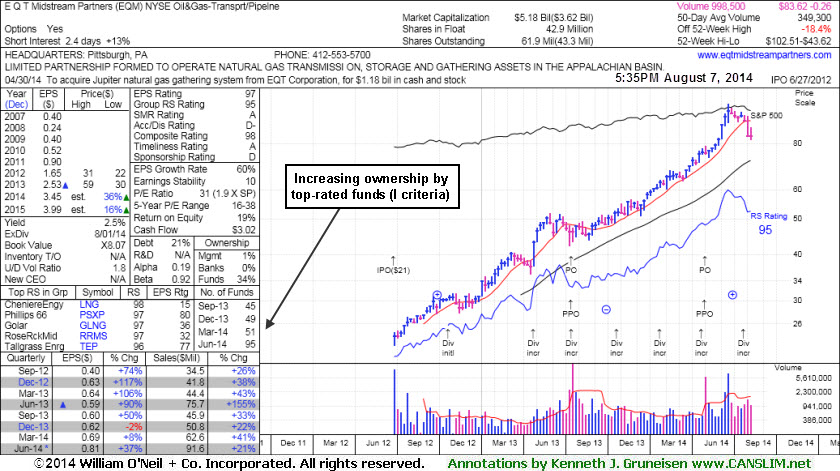This screenshot has height=471, width=840.
Task: Select the Group RS Rating row
Action: [194, 104]
